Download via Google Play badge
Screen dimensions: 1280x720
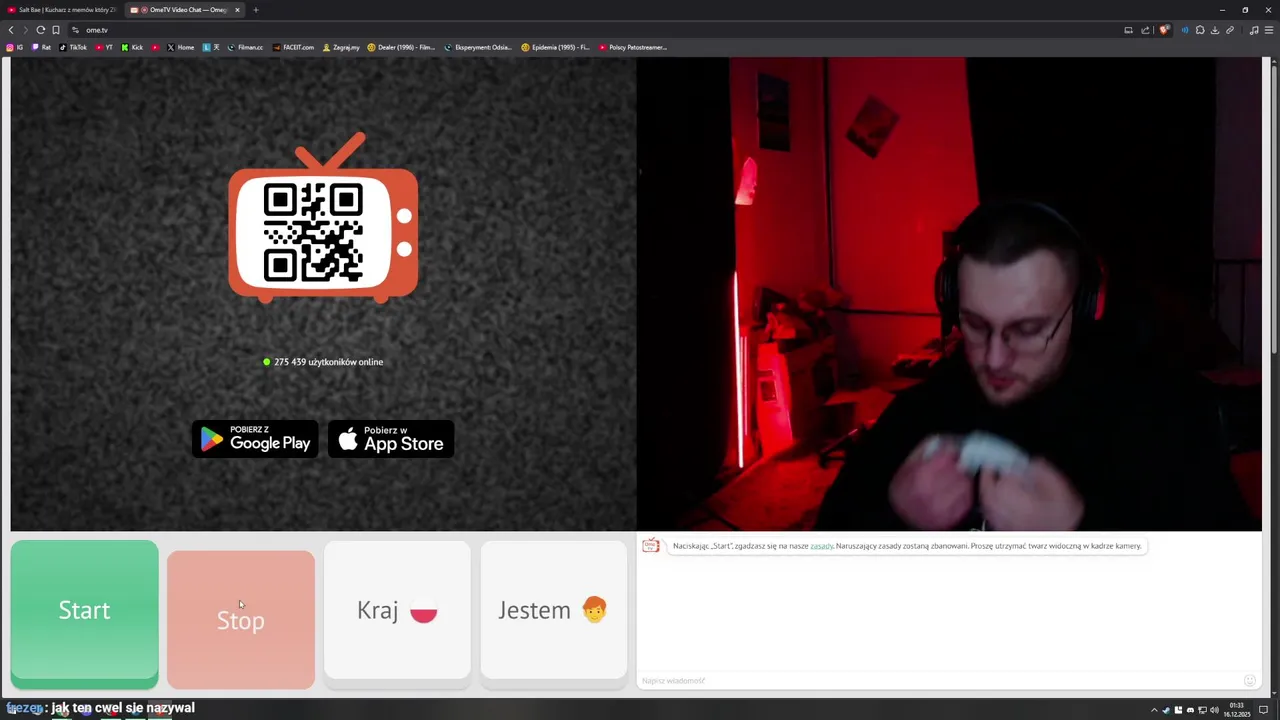pyautogui.click(x=255, y=439)
